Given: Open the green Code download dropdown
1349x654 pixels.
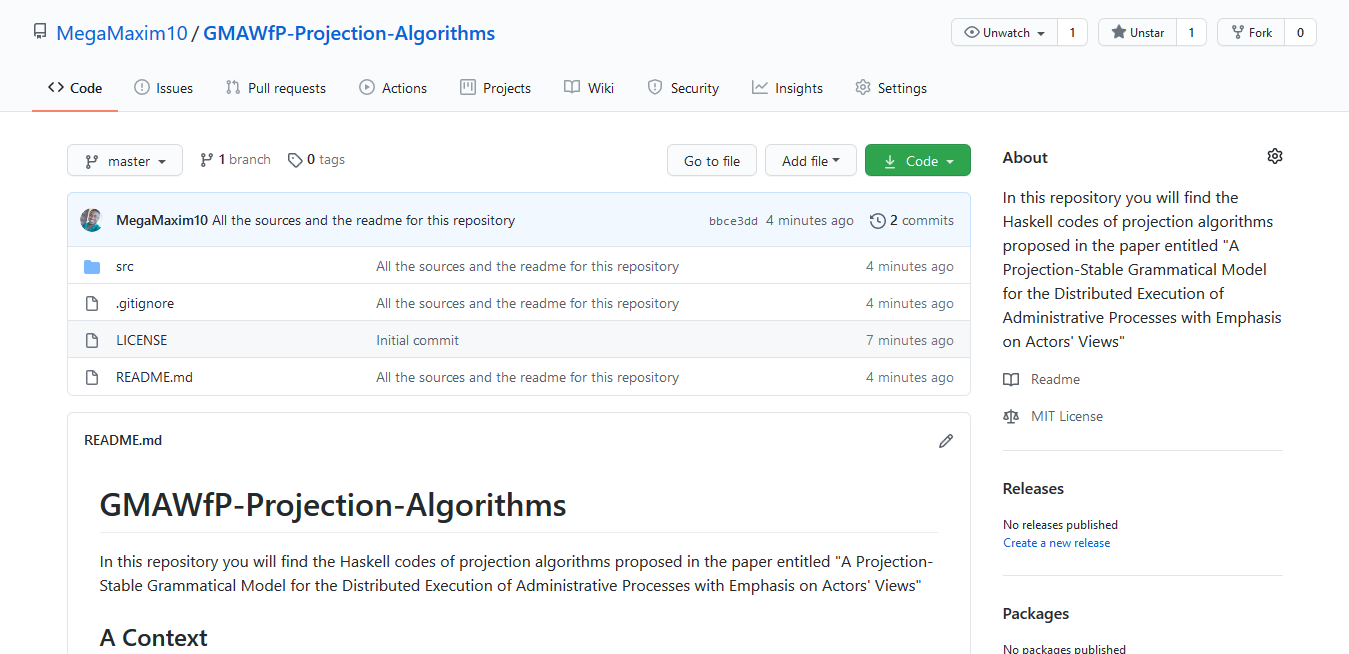Looking at the screenshot, I should (x=917, y=160).
